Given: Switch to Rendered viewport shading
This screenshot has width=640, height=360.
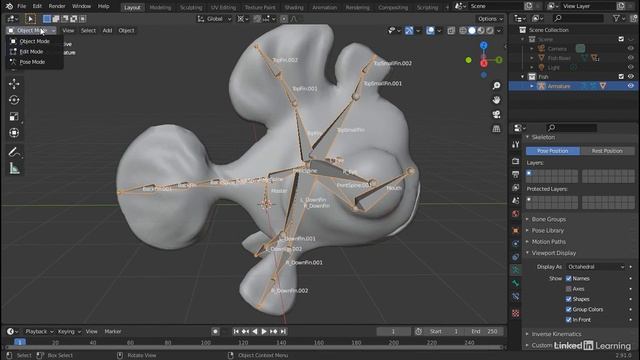Looking at the screenshot, I should click(490, 31).
